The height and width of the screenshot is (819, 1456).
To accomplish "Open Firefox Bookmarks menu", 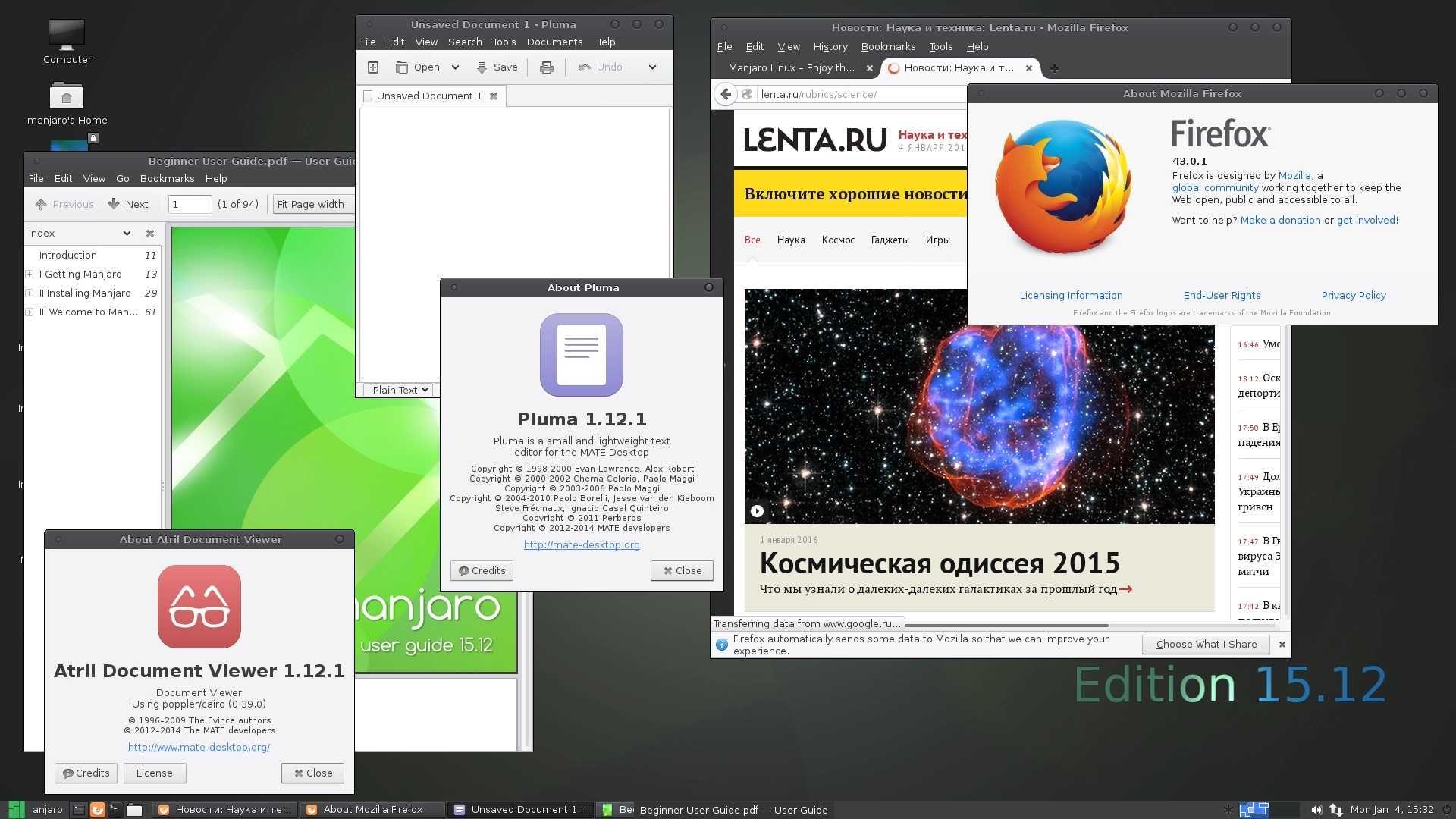I will pos(888,47).
